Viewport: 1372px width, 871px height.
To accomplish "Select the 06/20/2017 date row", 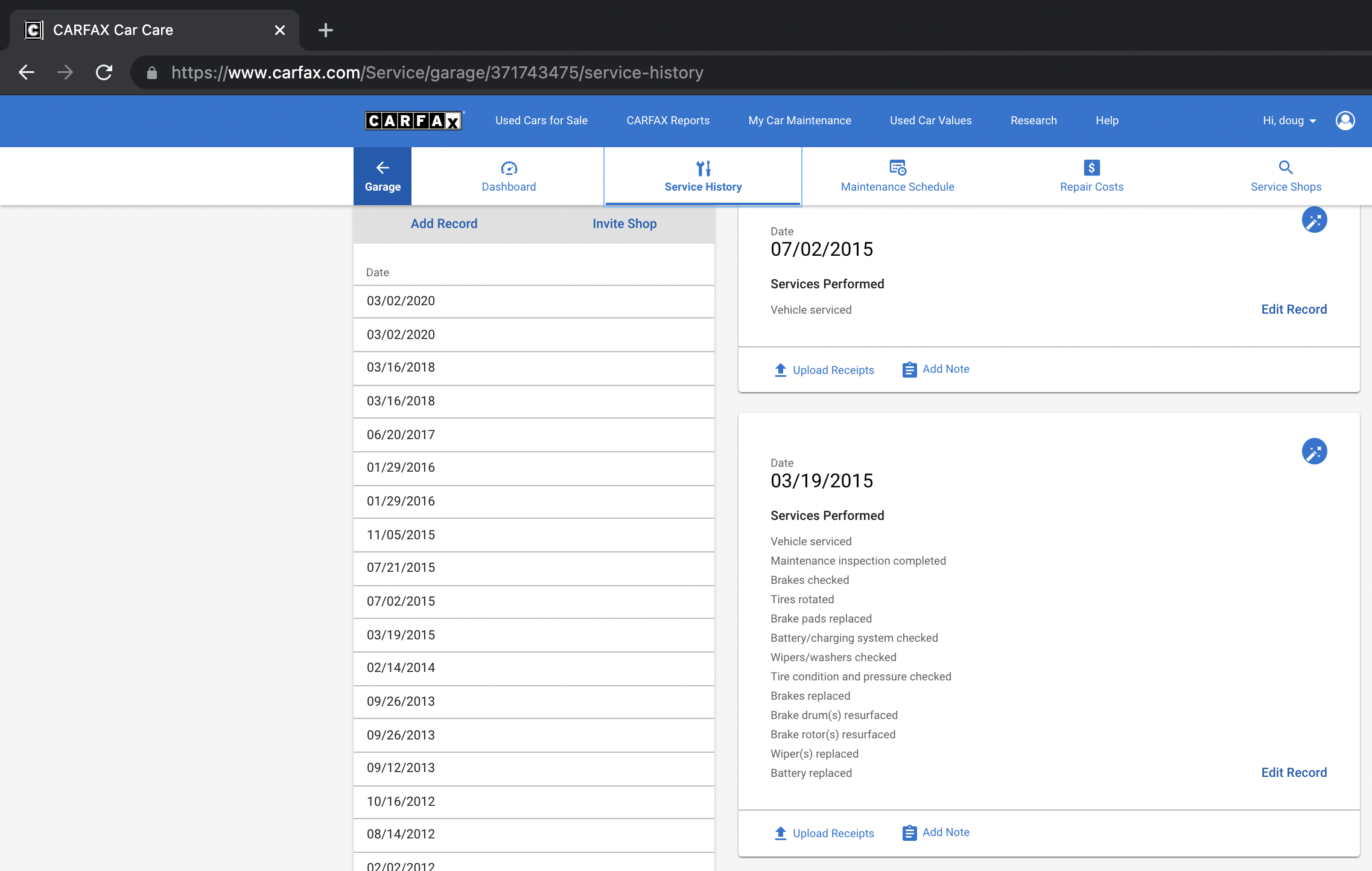I will coord(534,435).
